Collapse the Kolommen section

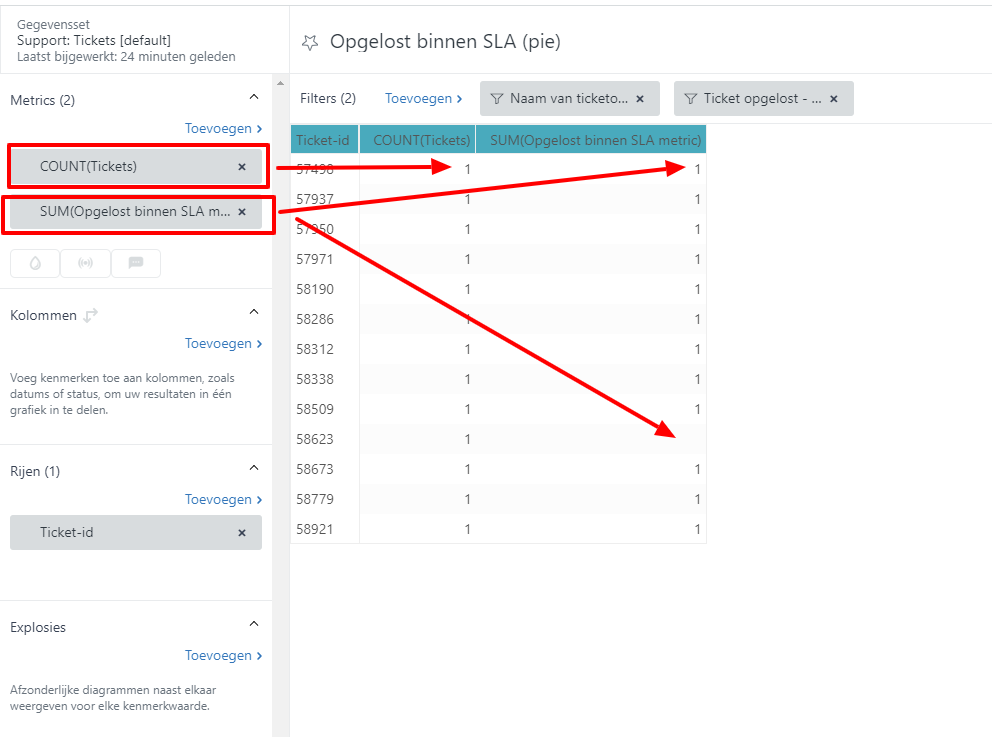pyautogui.click(x=254, y=312)
